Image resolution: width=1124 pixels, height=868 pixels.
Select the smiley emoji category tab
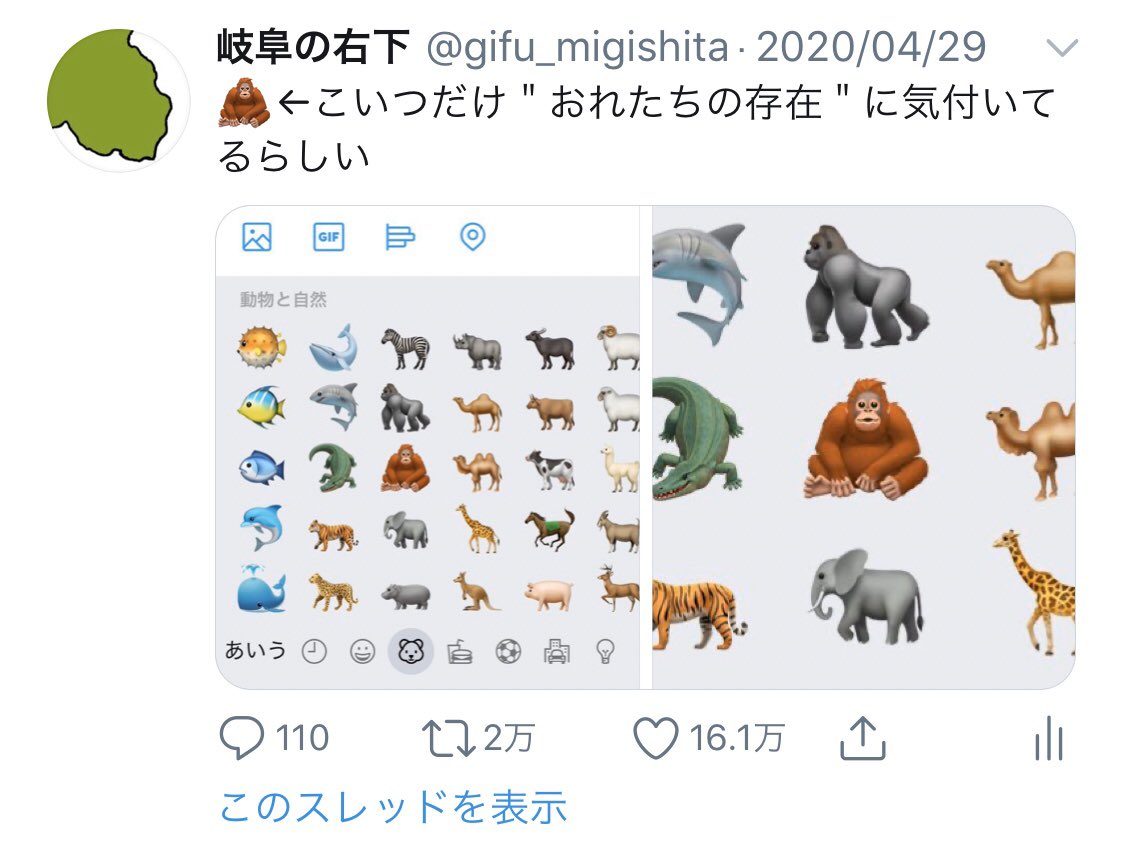point(362,652)
